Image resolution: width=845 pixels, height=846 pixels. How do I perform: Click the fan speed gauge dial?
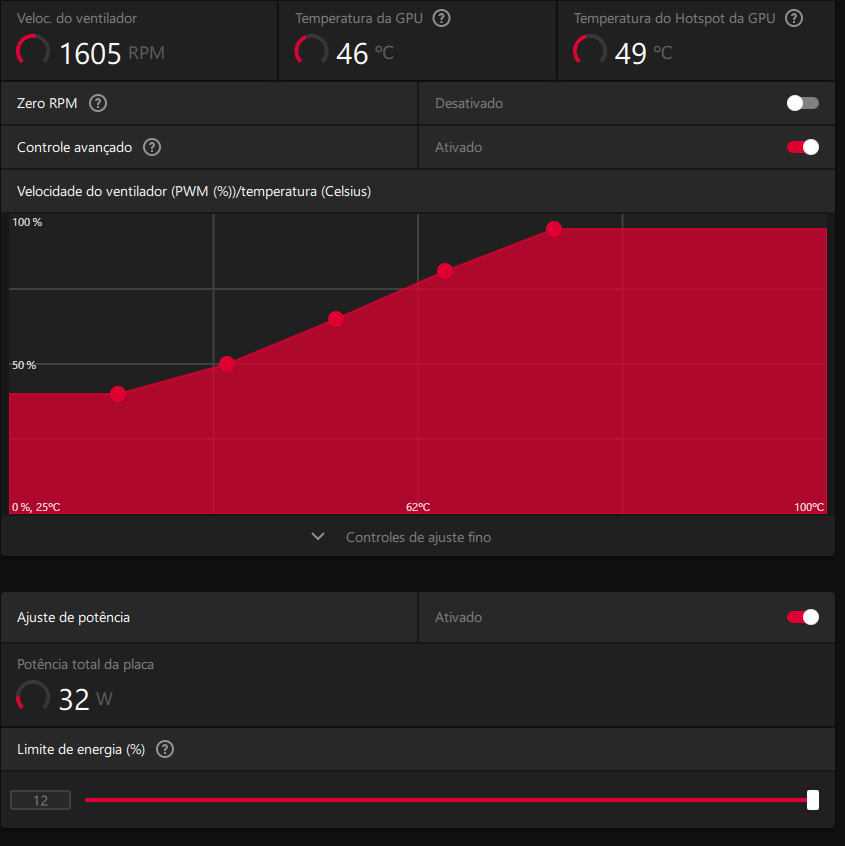coord(33,51)
